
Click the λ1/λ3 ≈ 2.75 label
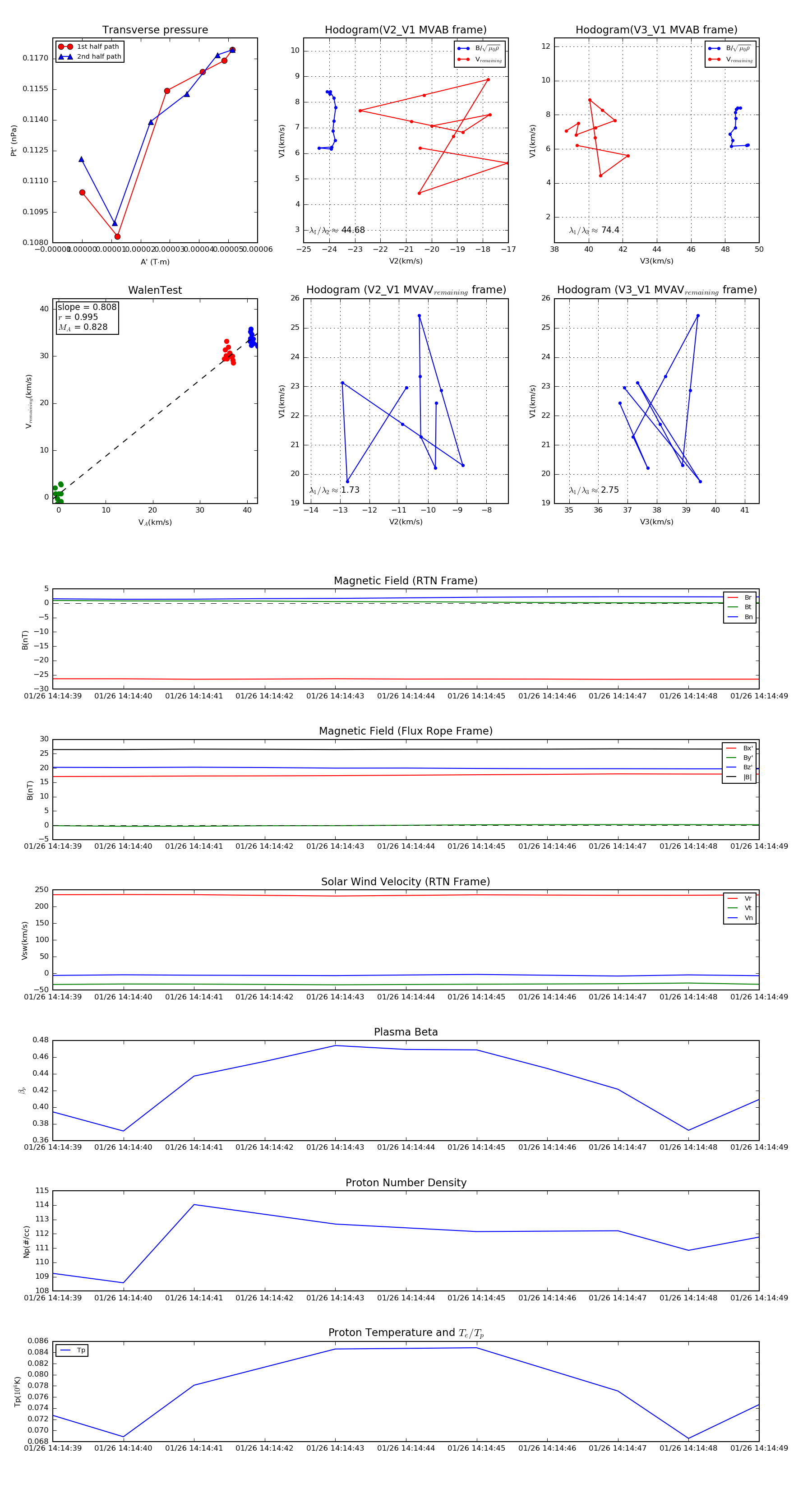[594, 490]
